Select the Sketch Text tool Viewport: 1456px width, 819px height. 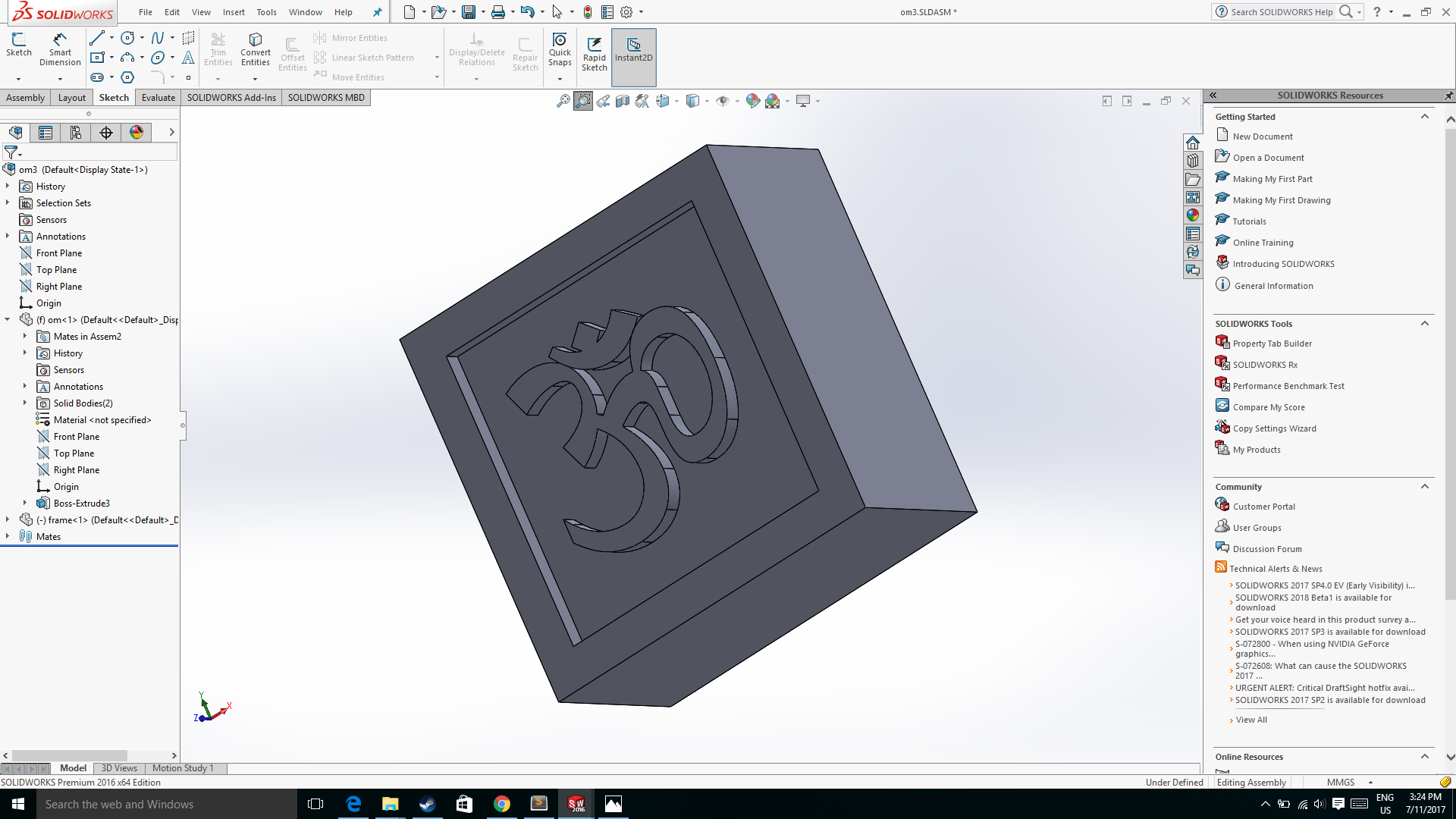(x=188, y=58)
